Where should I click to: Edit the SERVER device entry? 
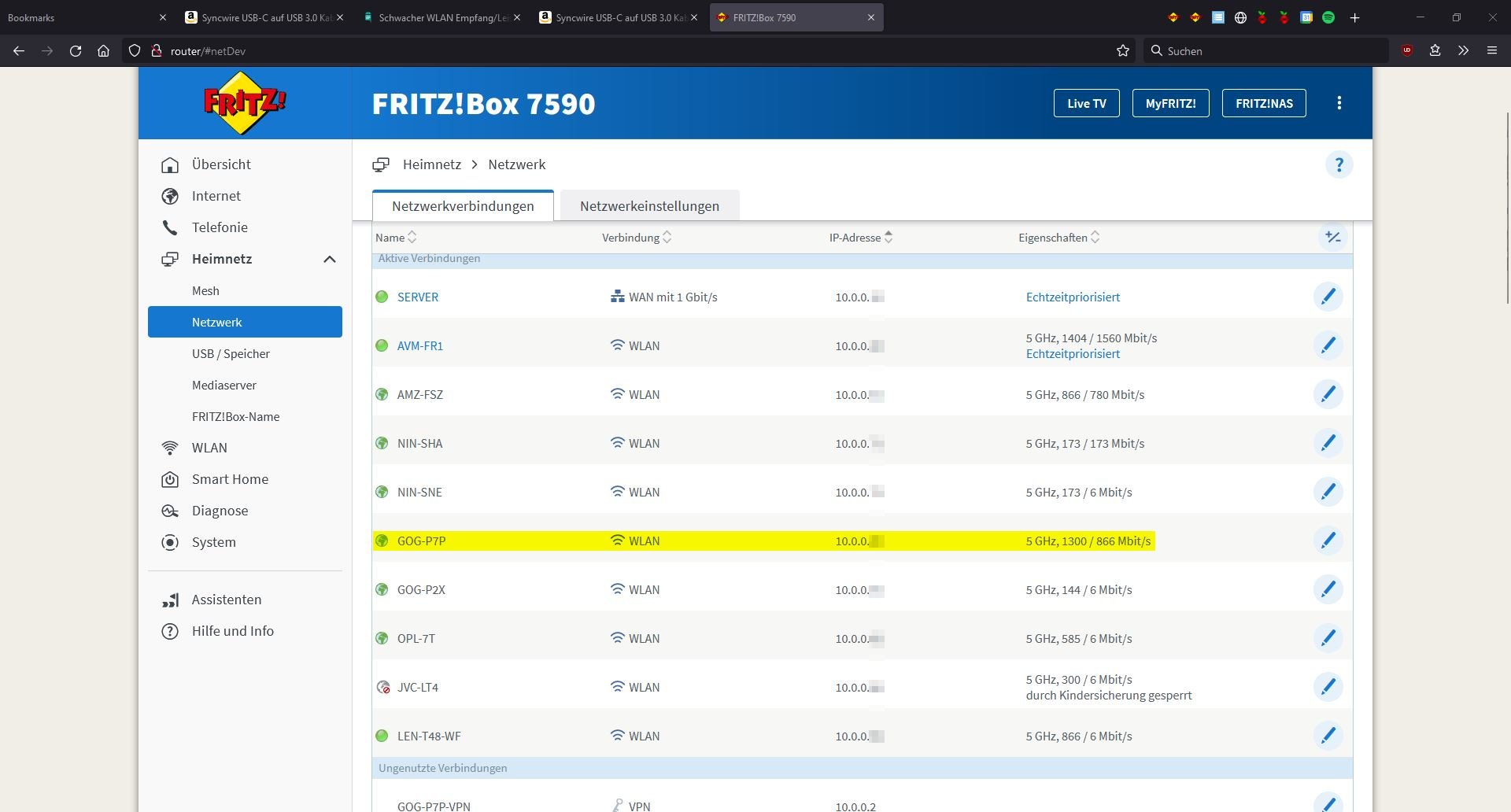(1328, 297)
